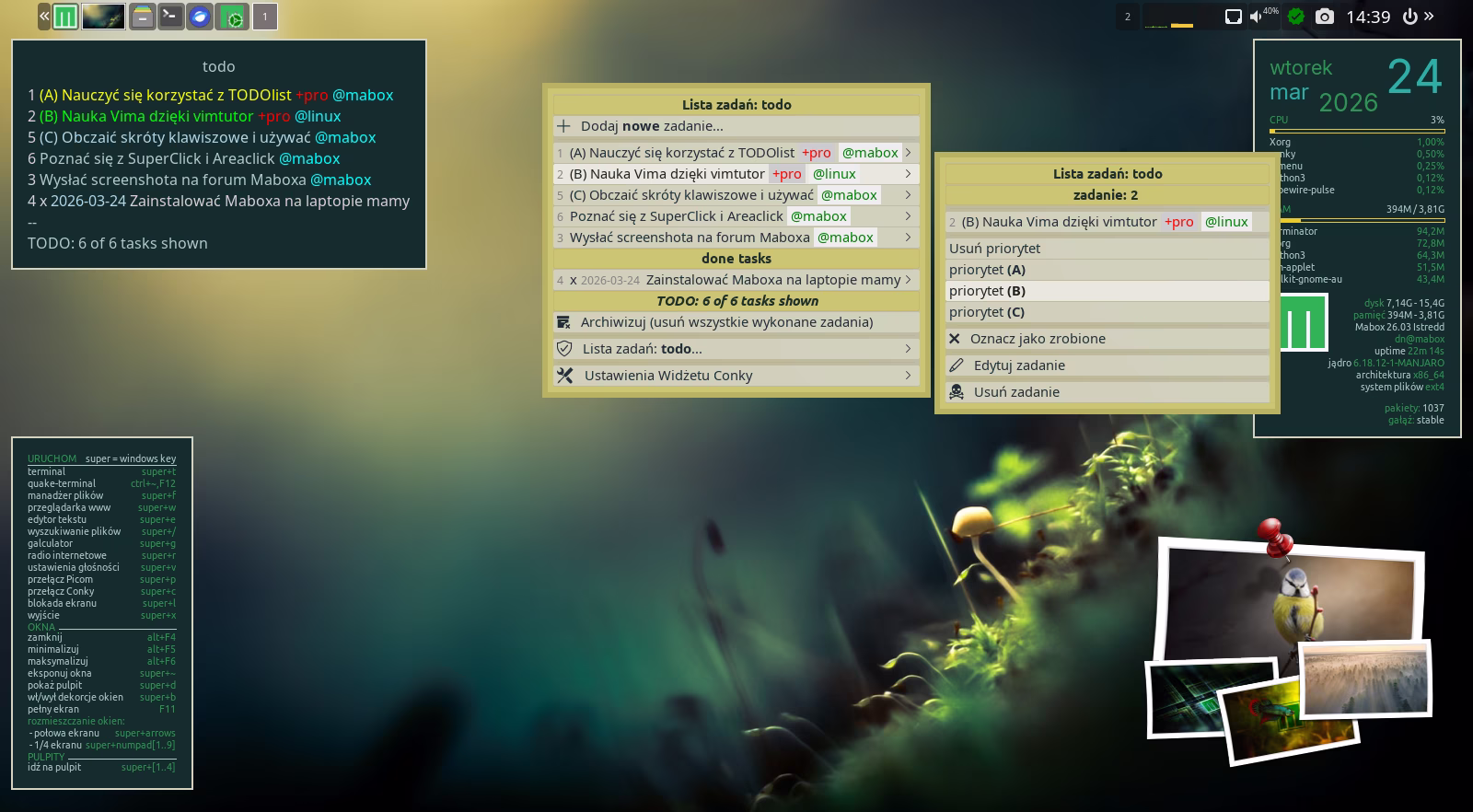Launch the file manager from the panel
Viewport: 1473px width, 812px height.
142,17
